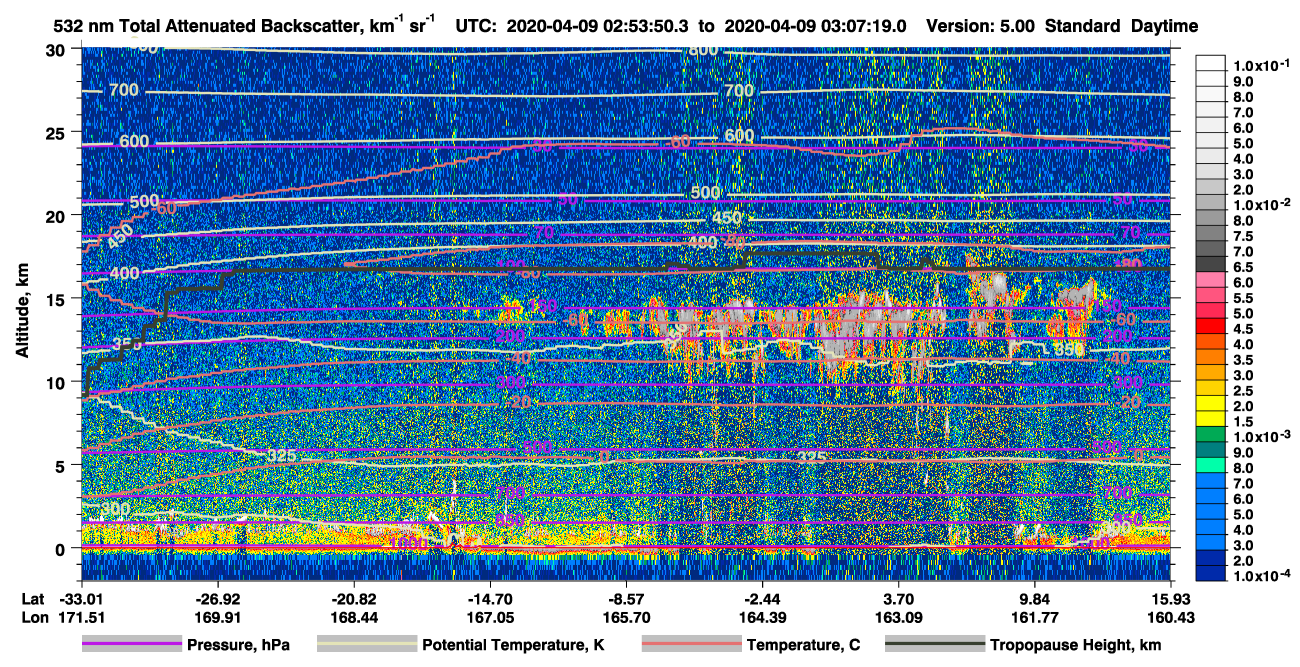Click latitude value 9.84

pos(1035,598)
